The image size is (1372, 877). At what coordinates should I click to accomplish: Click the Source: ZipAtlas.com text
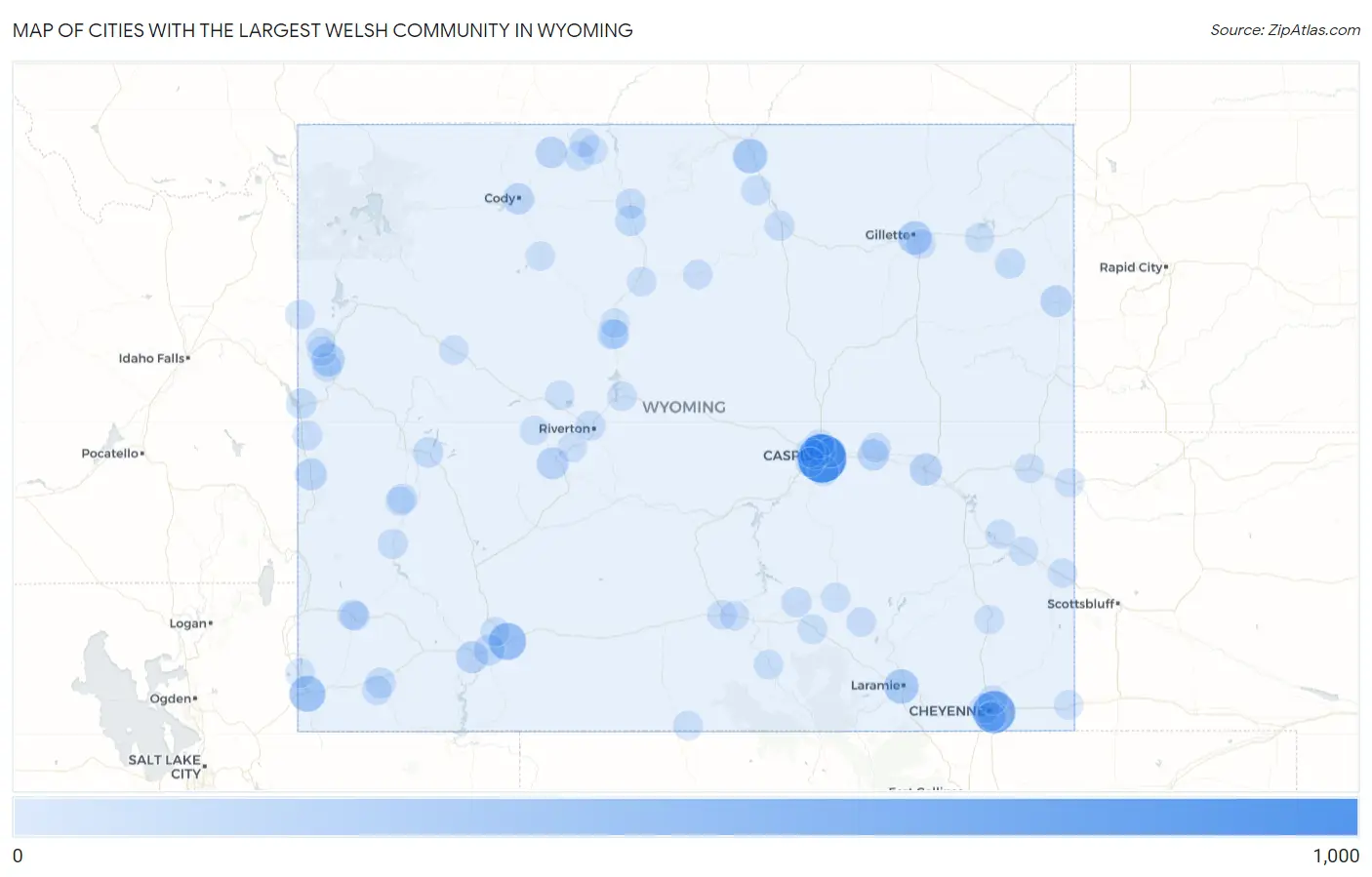1285,30
